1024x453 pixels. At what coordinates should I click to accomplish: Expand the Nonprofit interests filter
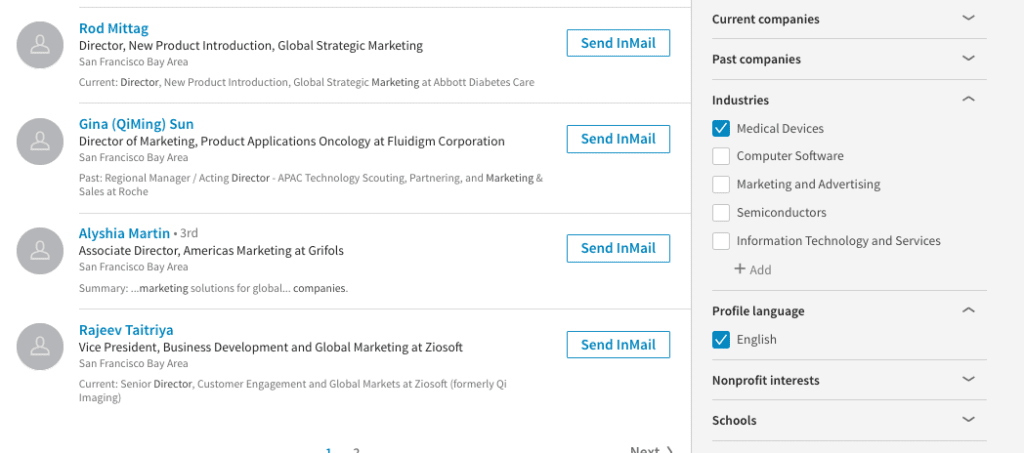(x=967, y=380)
